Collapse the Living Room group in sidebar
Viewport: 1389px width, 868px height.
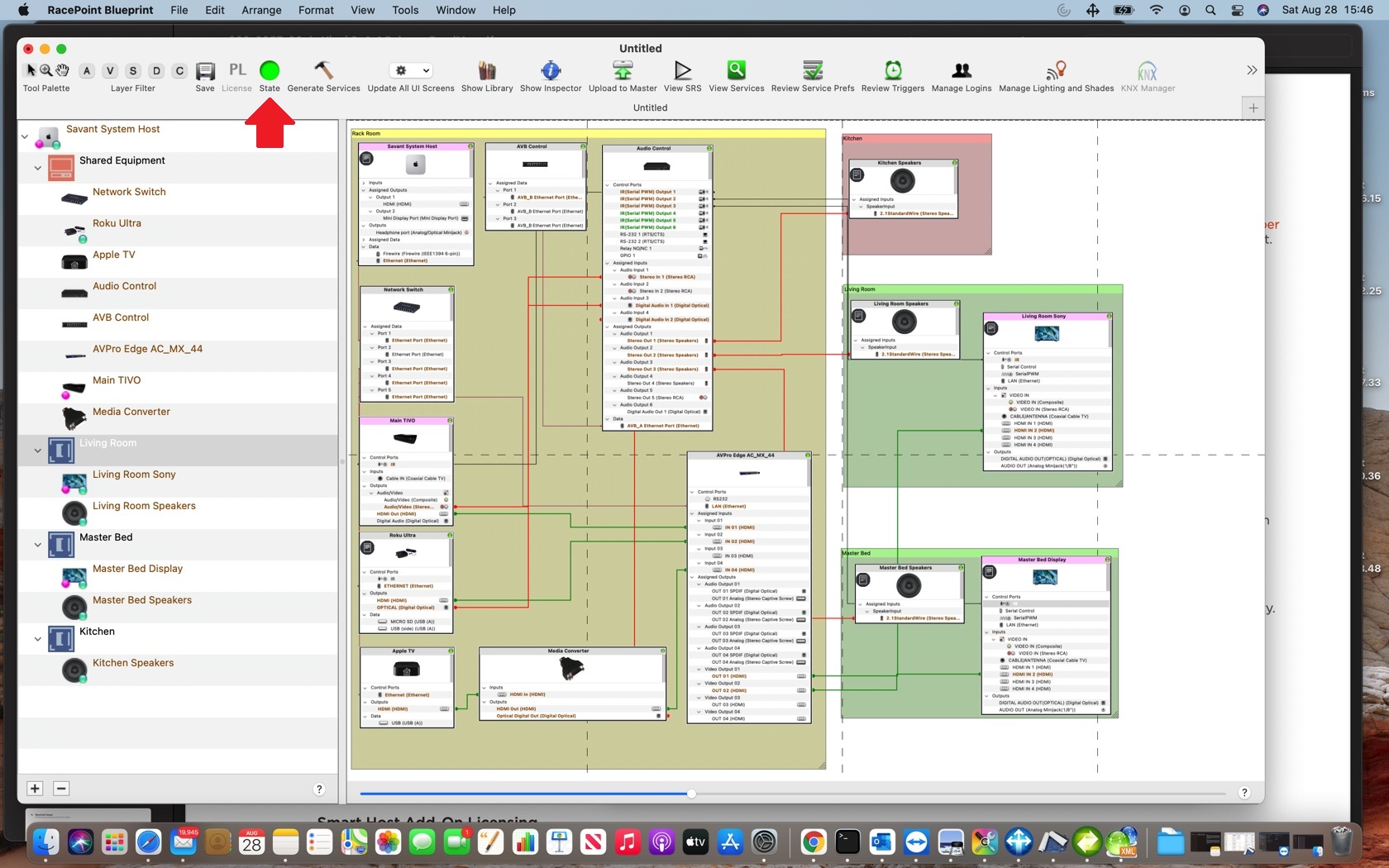coord(37,451)
